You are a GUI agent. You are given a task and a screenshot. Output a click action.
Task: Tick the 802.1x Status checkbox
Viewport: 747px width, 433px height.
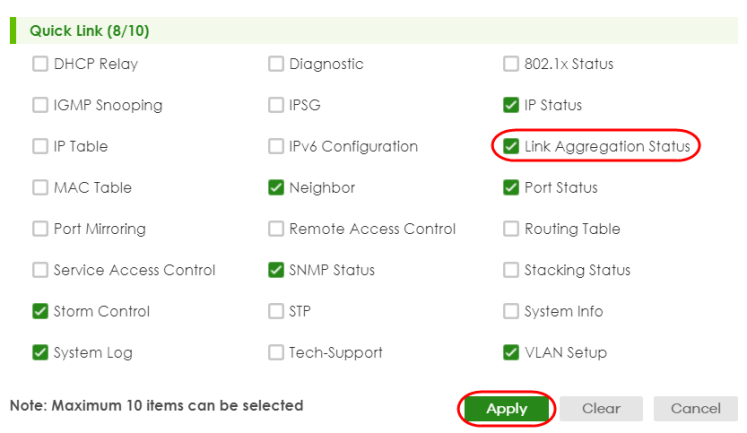point(512,64)
